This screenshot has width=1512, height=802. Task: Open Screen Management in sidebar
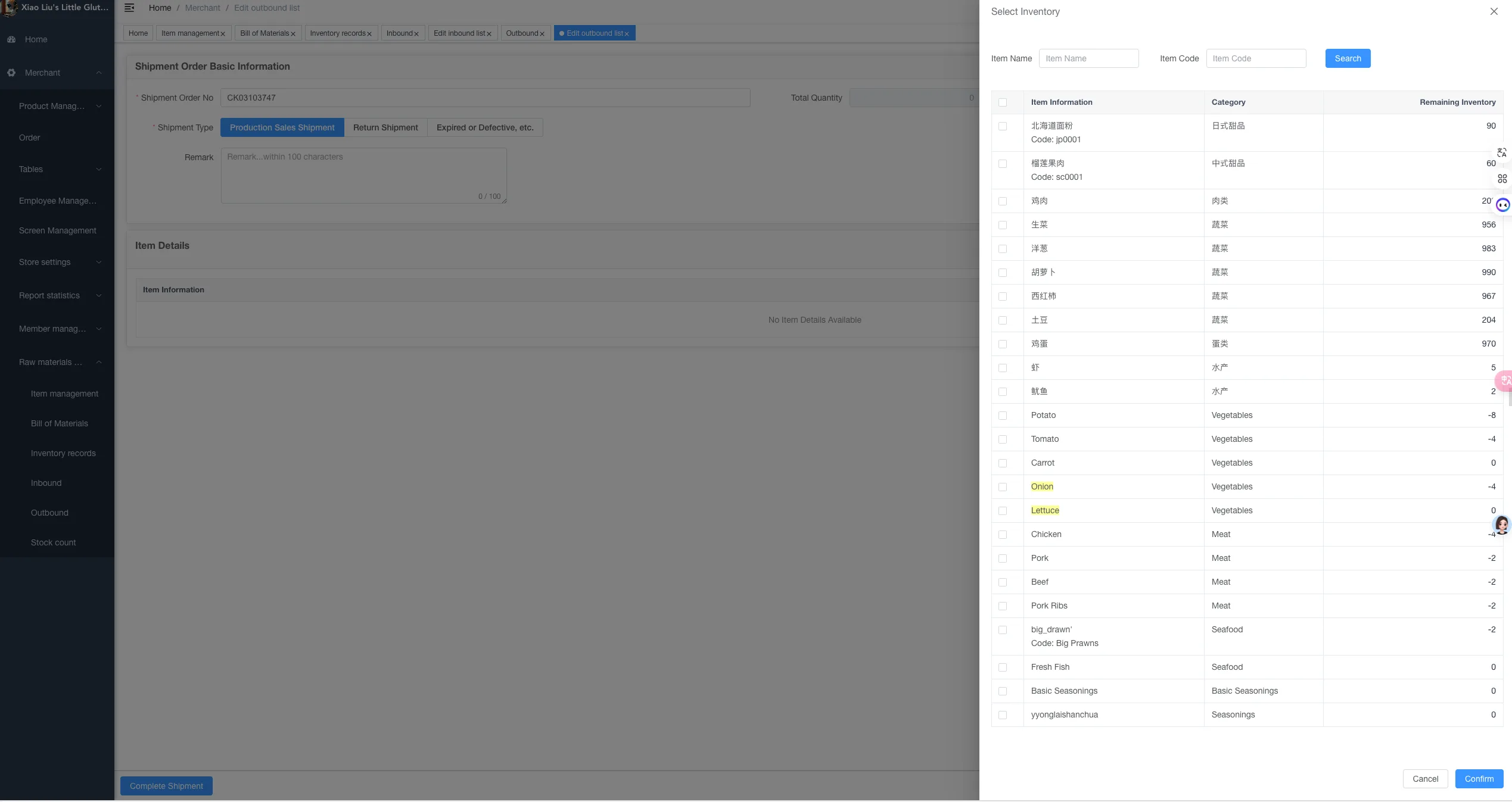click(x=57, y=230)
